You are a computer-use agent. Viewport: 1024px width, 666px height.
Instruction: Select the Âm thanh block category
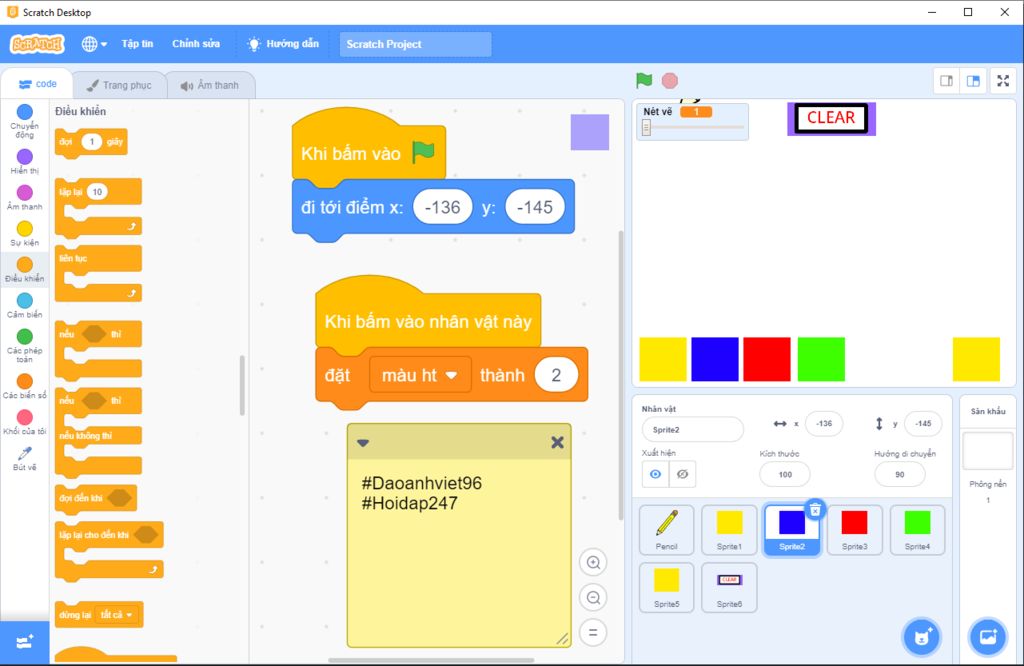point(25,197)
